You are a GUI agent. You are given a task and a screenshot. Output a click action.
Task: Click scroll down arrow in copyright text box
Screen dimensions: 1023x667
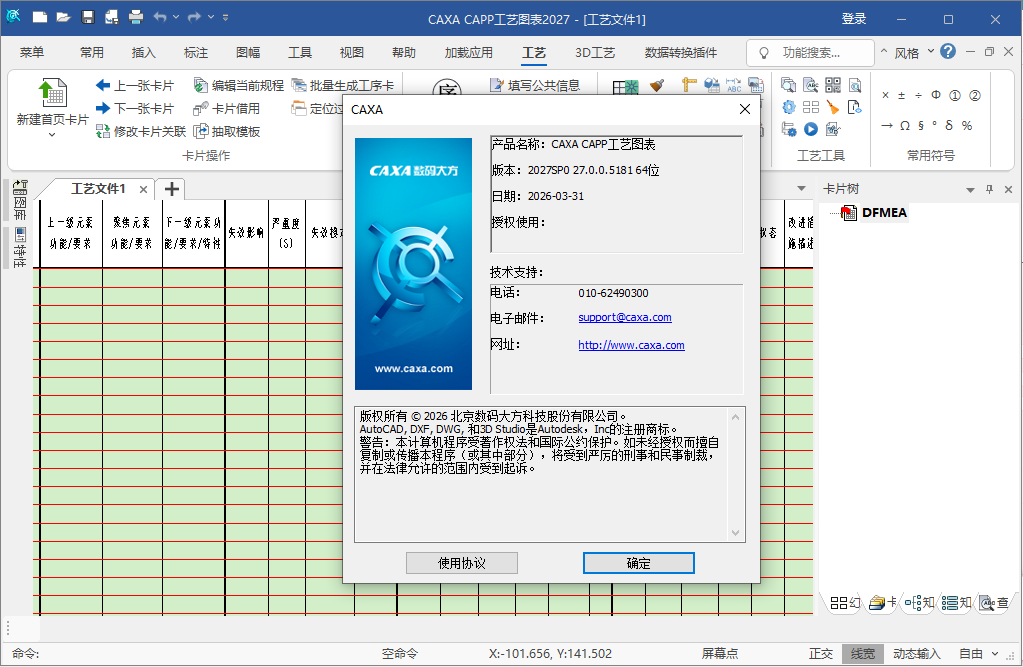(735, 533)
